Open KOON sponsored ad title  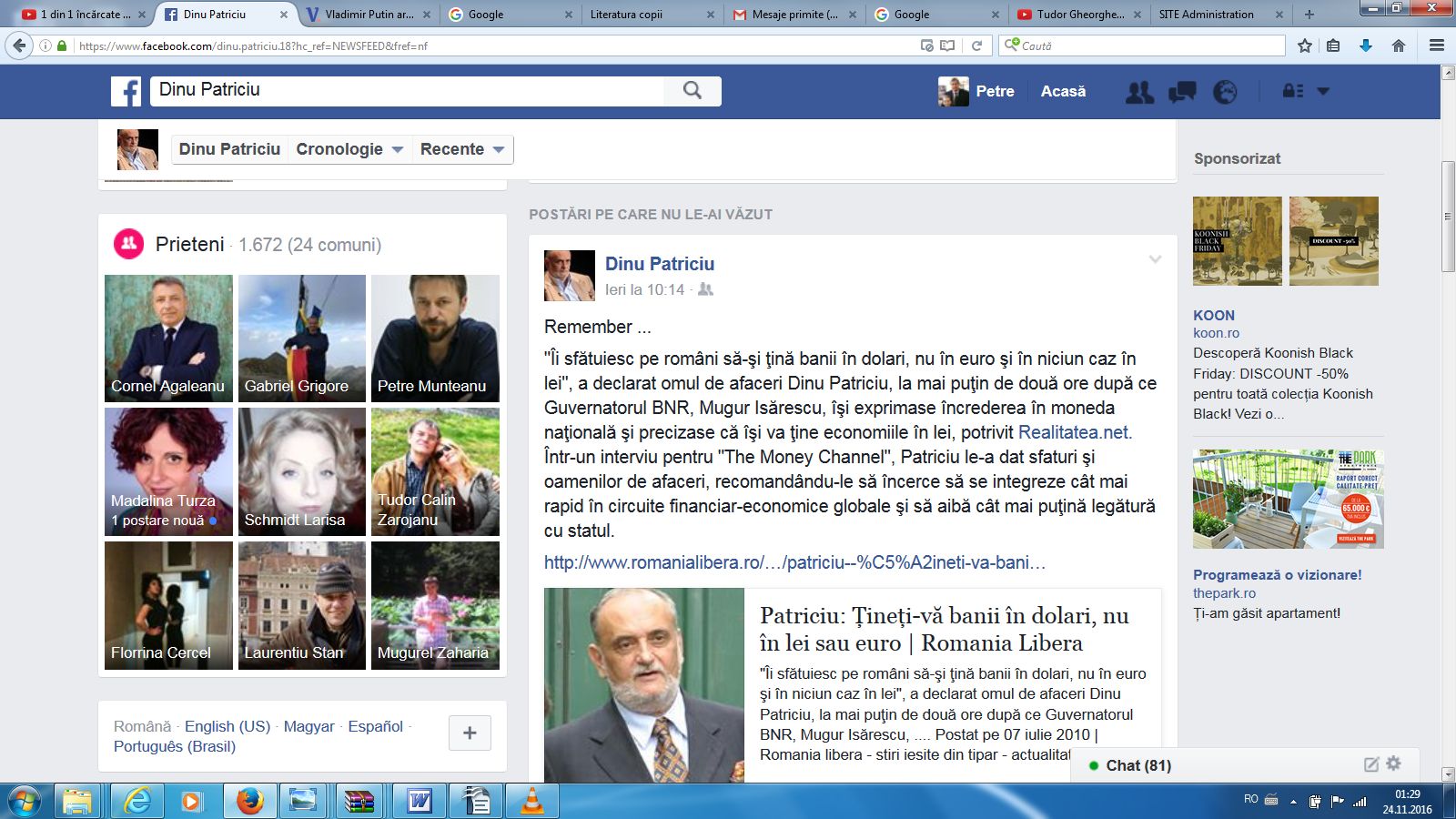[1214, 315]
